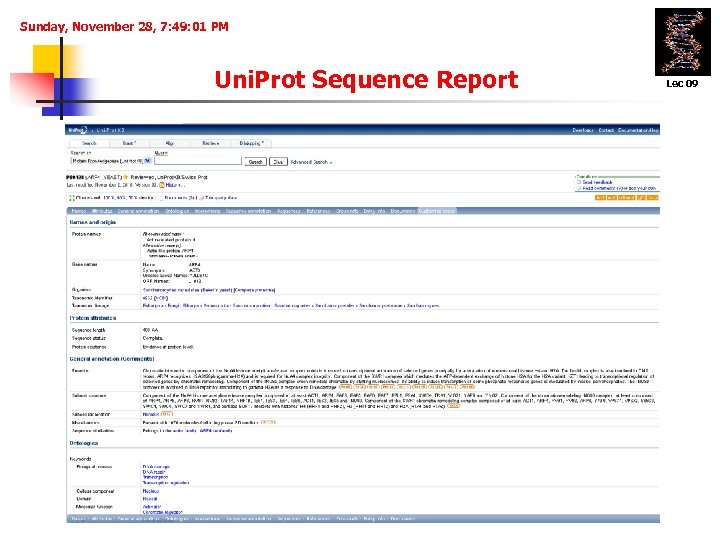The image size is (720, 540).
Task: Click Sequence annotation in the bottom section bar
Action: (x=248, y=519)
